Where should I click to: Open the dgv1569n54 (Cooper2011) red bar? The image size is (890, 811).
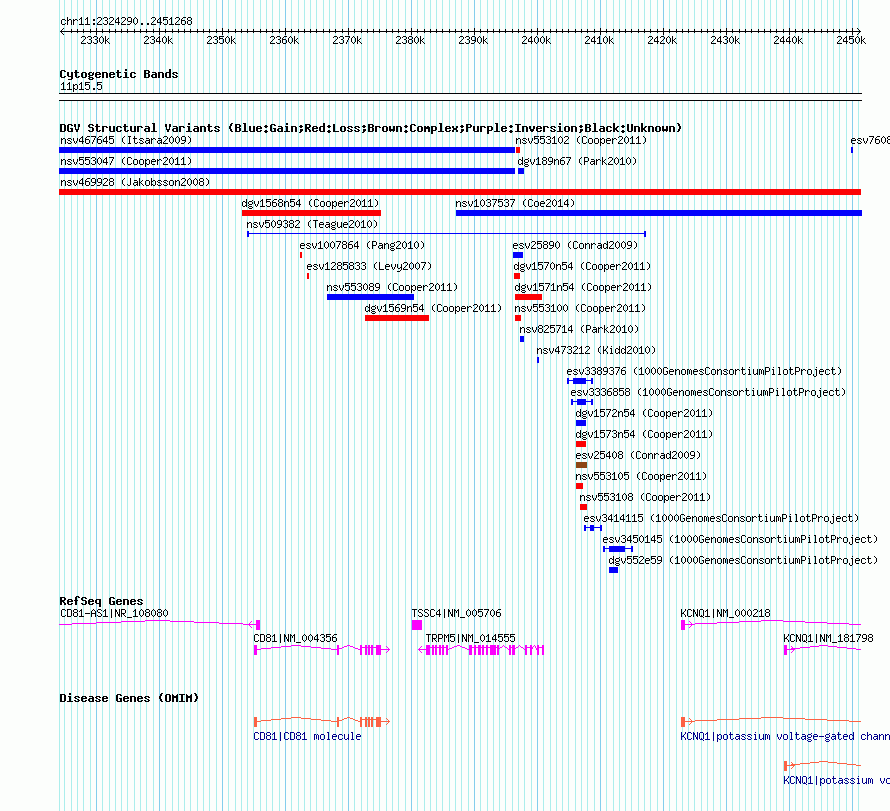tap(397, 318)
